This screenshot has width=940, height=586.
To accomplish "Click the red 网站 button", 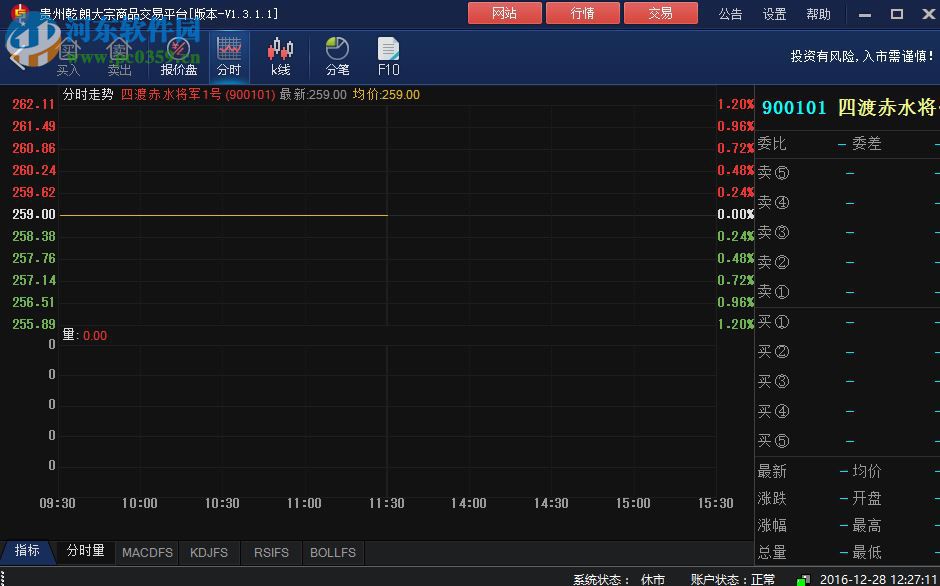I will click(x=504, y=13).
